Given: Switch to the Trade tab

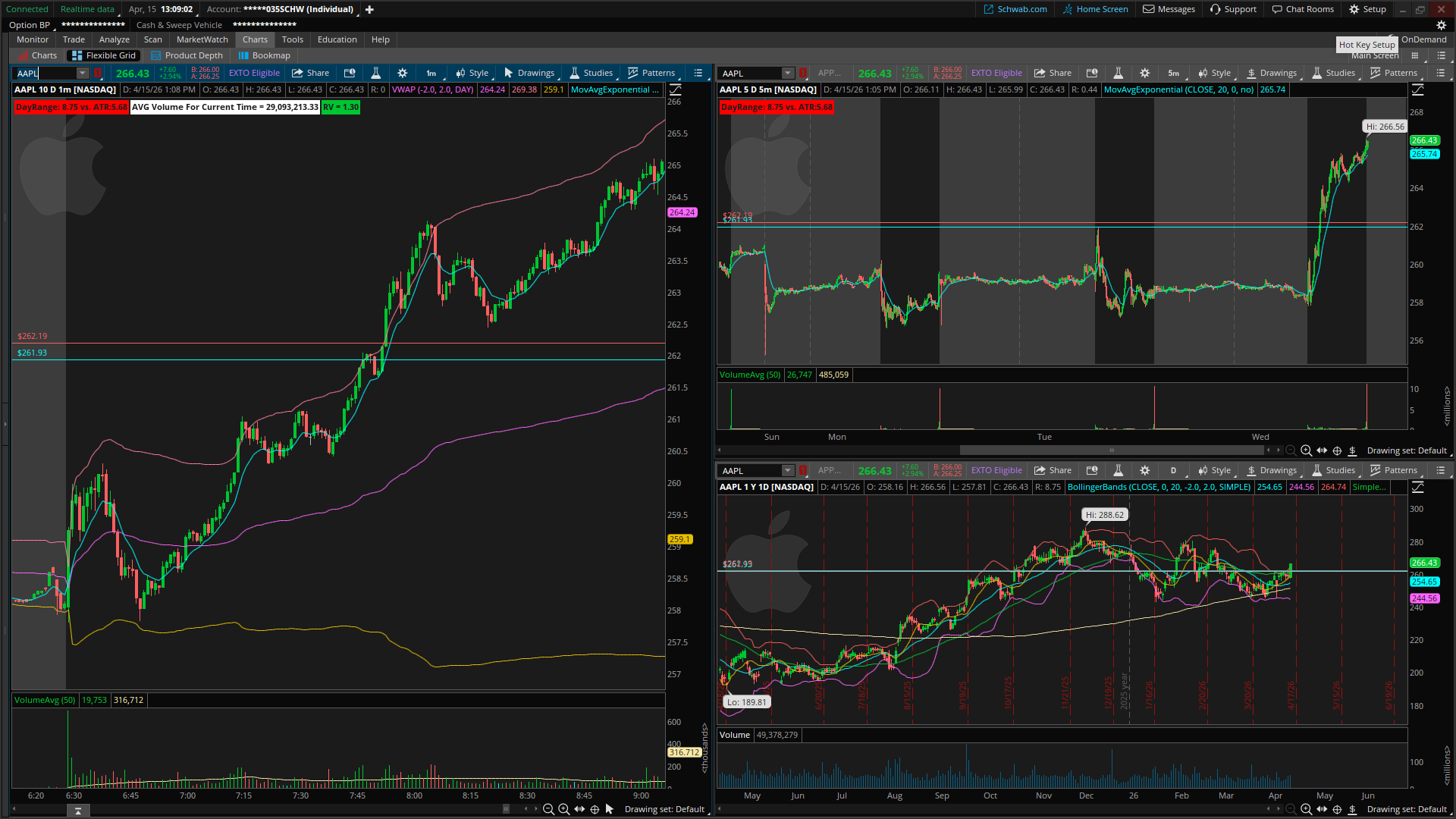Looking at the screenshot, I should tap(74, 40).
